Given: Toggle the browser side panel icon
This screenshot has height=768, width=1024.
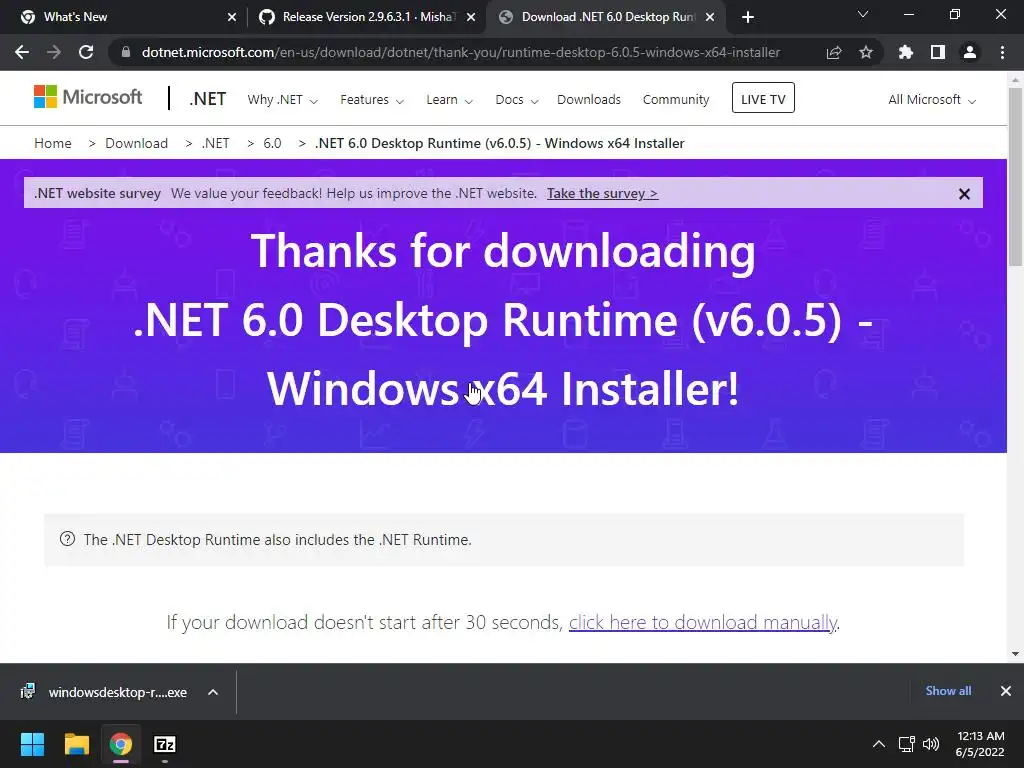Looking at the screenshot, I should pyautogui.click(x=938, y=52).
